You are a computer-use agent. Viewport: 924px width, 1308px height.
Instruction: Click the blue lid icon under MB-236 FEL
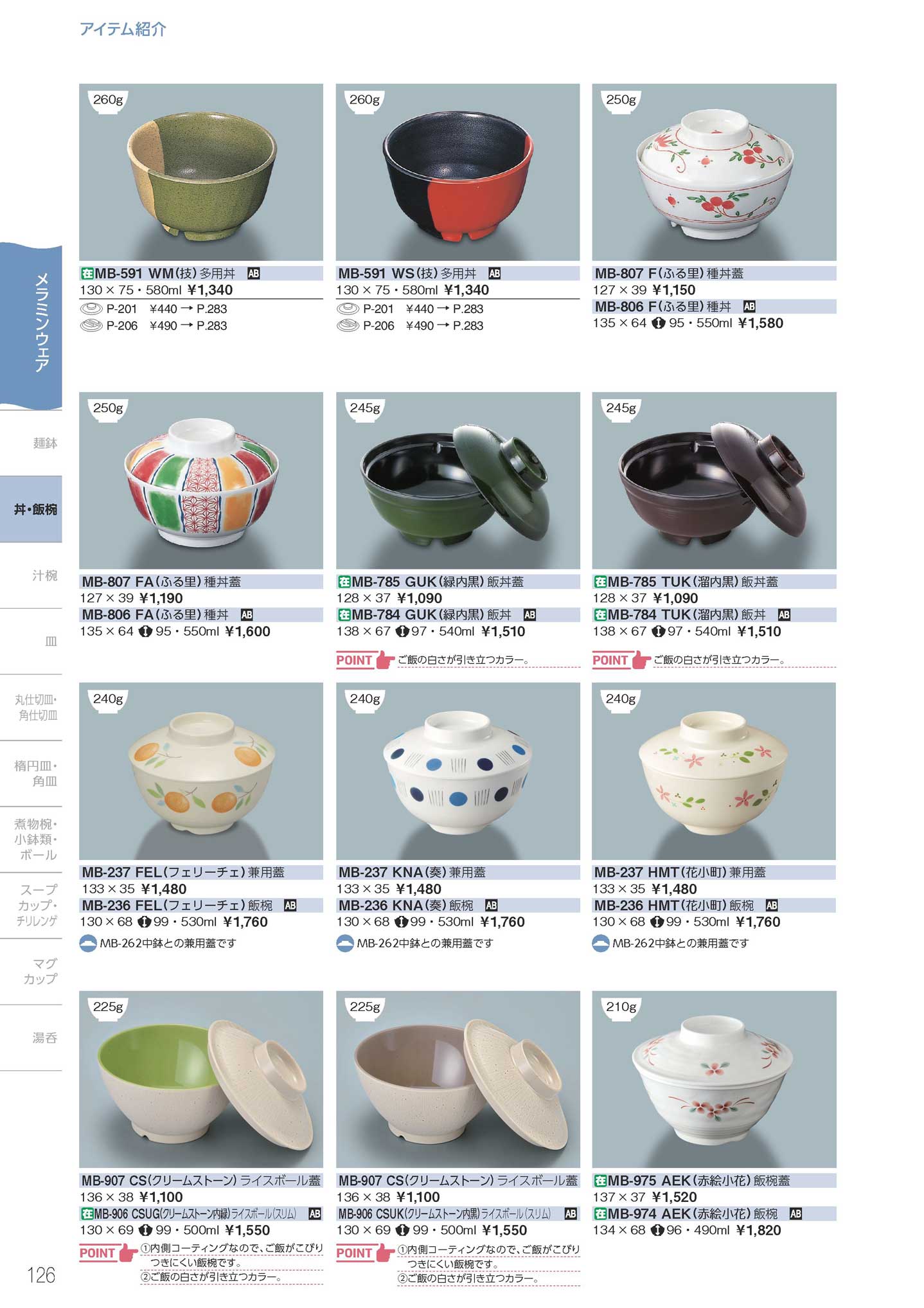(x=88, y=944)
